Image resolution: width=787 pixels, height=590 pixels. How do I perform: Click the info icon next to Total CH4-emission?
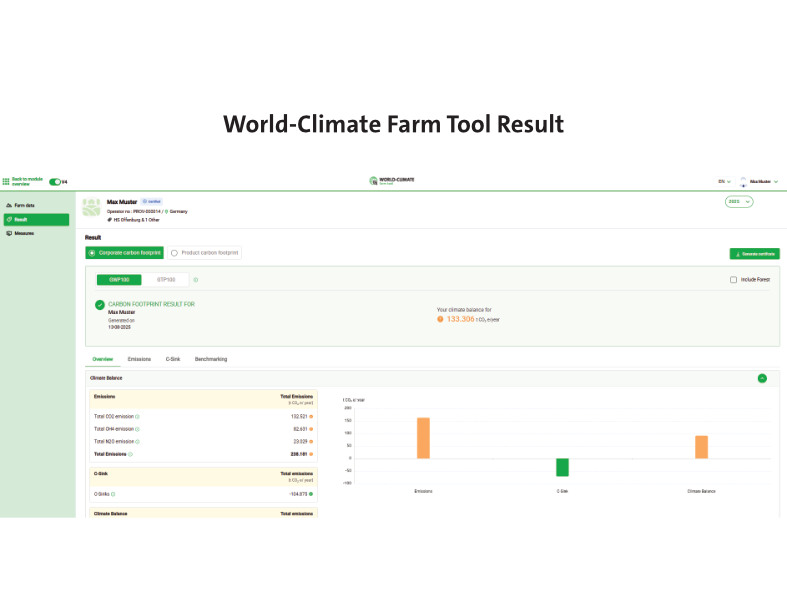click(137, 428)
